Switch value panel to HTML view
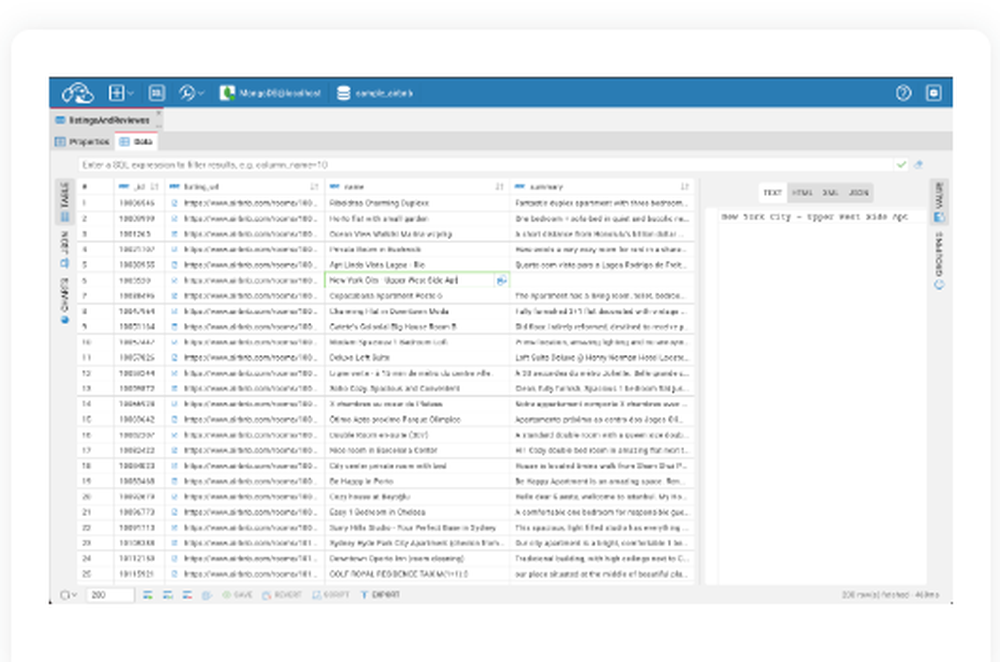This screenshot has width=1000, height=662. pos(802,193)
